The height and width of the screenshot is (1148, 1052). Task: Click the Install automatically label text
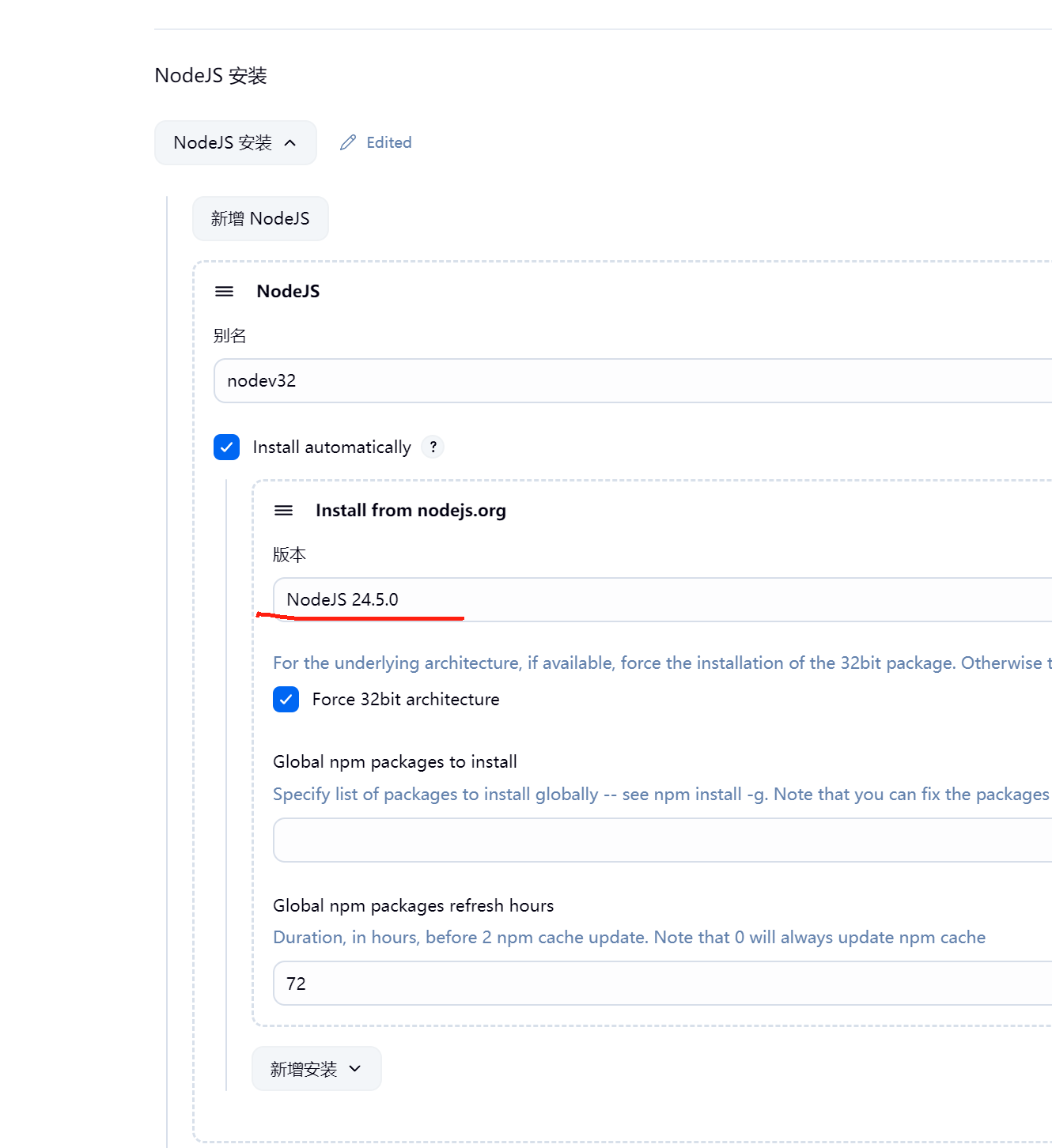pyautogui.click(x=331, y=447)
